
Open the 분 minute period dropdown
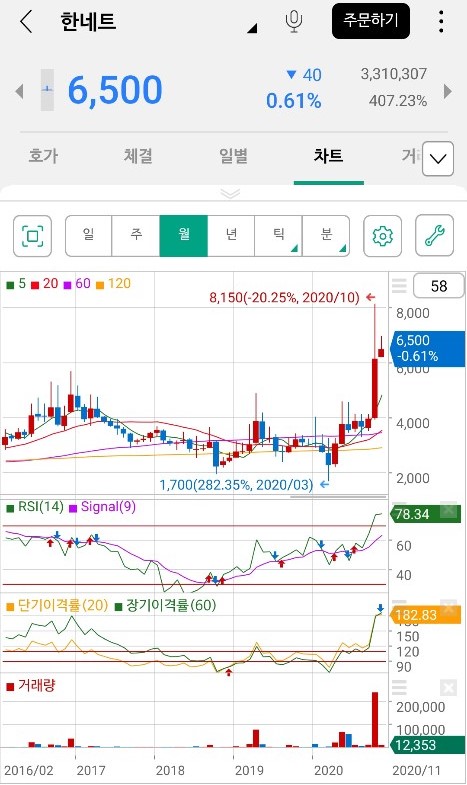(326, 236)
